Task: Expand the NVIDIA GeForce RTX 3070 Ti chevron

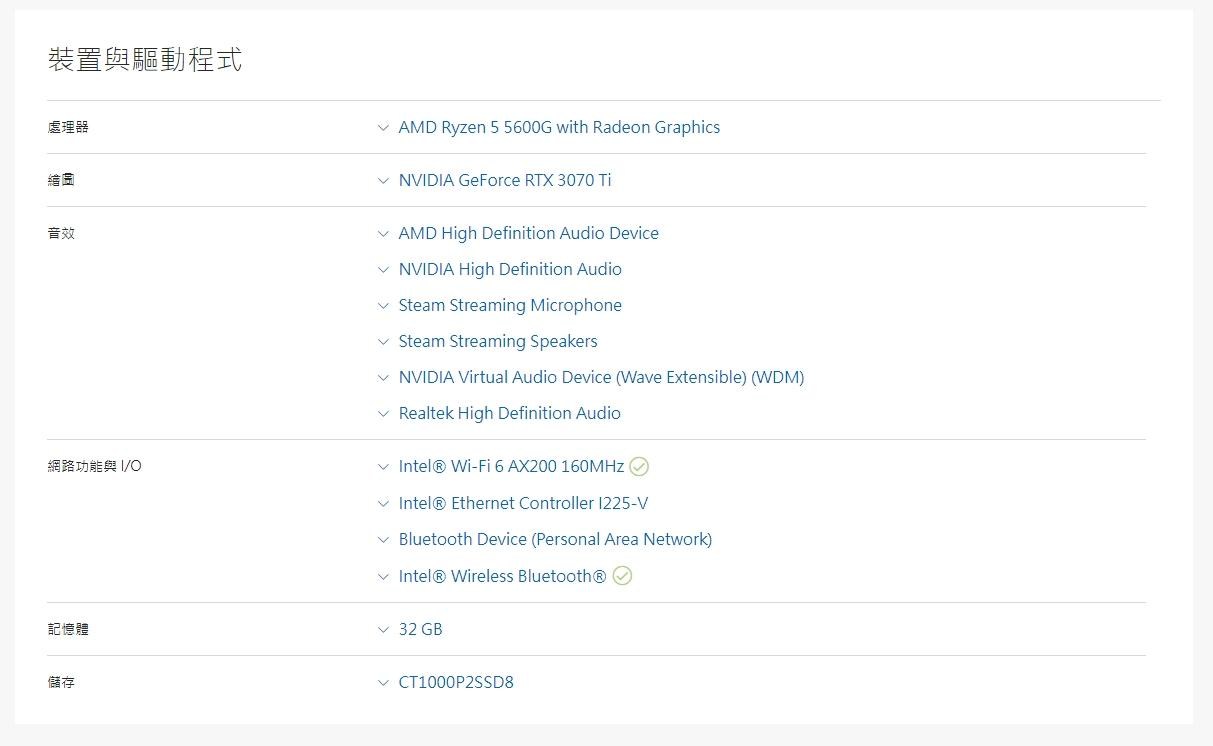Action: point(383,181)
